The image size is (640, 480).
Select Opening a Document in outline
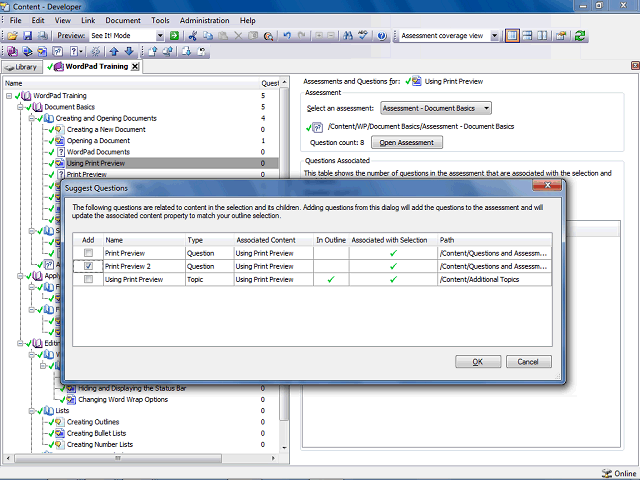[x=98, y=141]
